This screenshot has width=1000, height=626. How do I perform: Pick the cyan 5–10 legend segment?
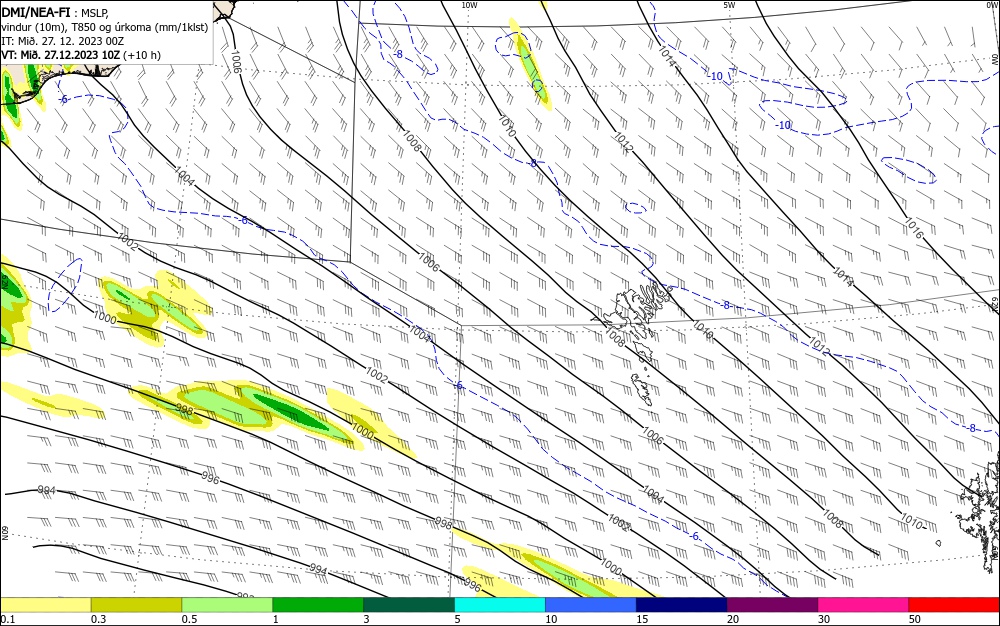500,605
